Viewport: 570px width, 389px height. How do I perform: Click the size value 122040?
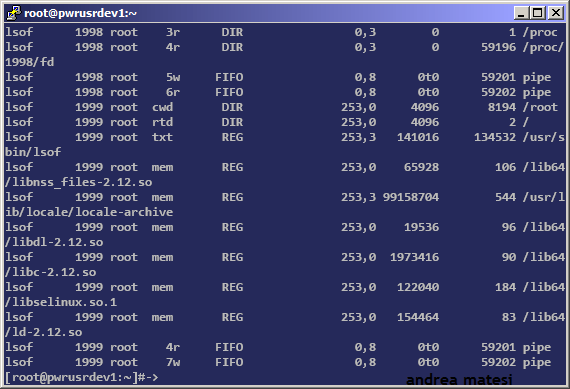coord(418,287)
